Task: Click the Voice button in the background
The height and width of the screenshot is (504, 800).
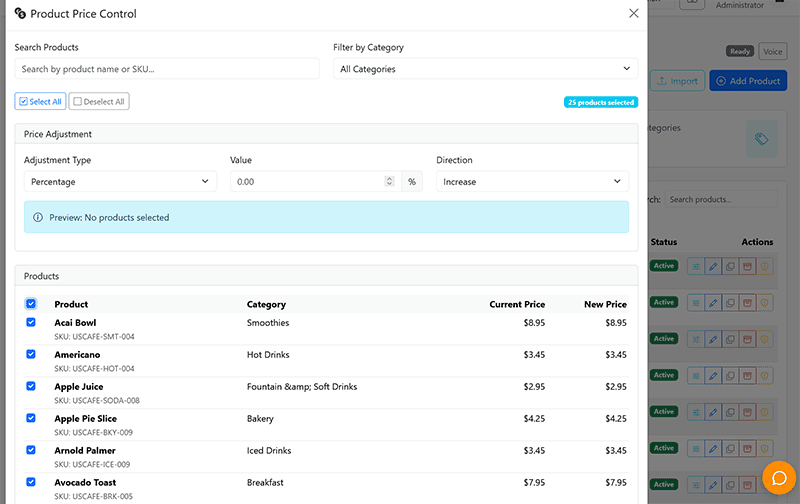Action: point(772,52)
